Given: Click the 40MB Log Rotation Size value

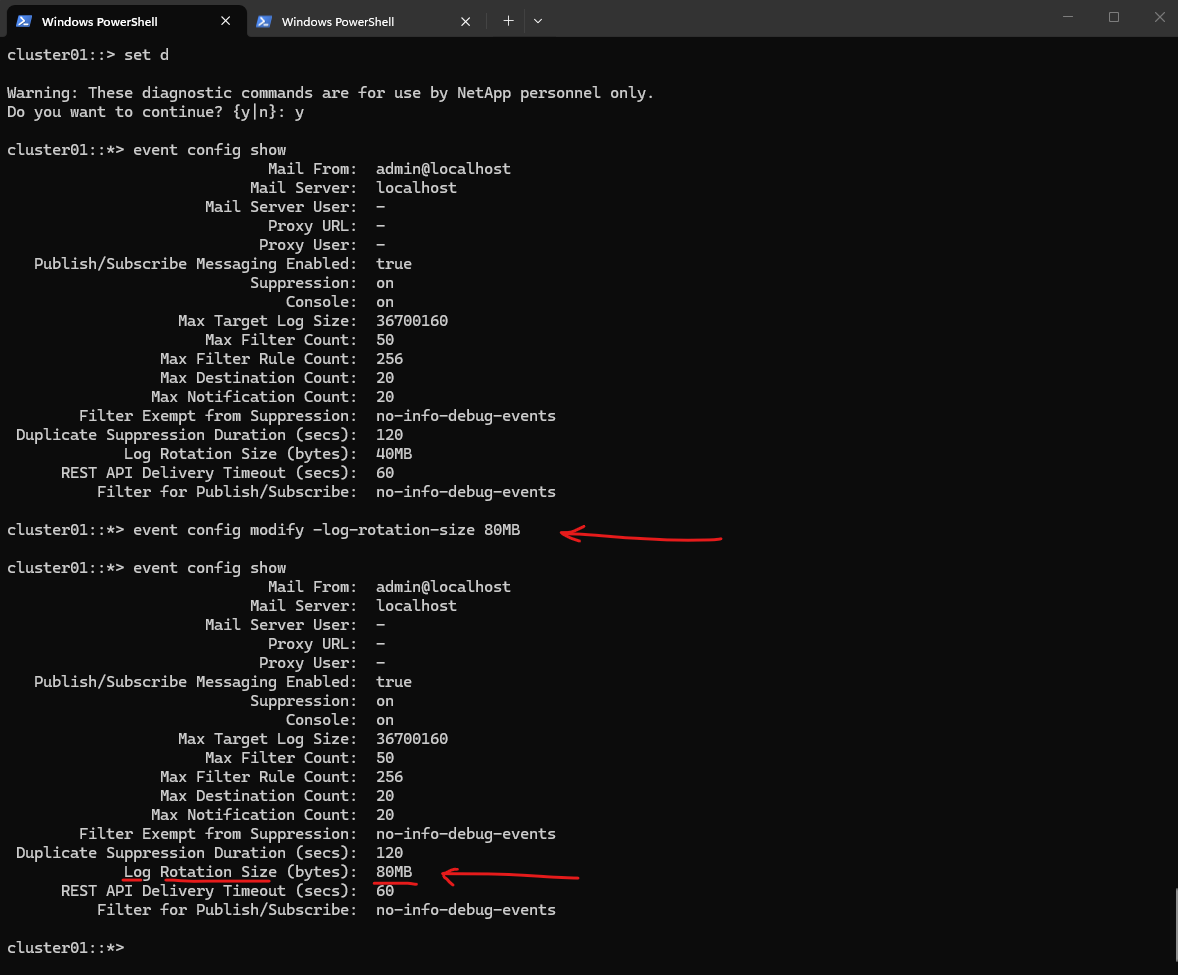Looking at the screenshot, I should pyautogui.click(x=394, y=454).
